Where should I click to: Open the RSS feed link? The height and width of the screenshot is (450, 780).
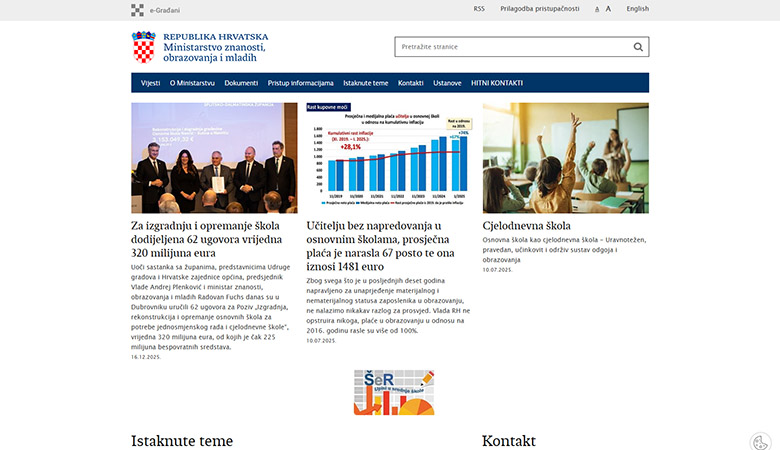click(x=479, y=9)
